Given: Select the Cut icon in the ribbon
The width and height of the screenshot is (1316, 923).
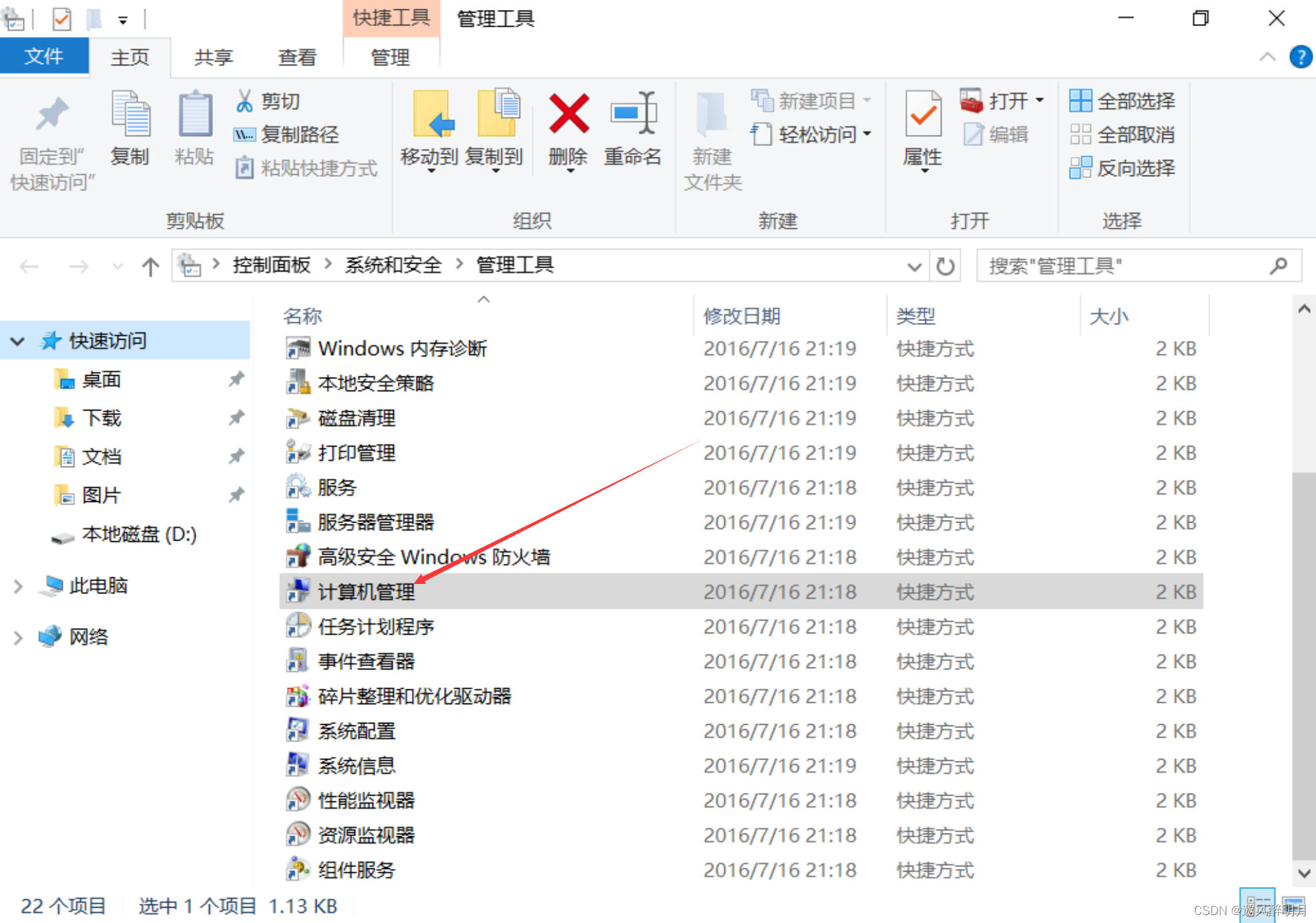Looking at the screenshot, I should point(246,101).
